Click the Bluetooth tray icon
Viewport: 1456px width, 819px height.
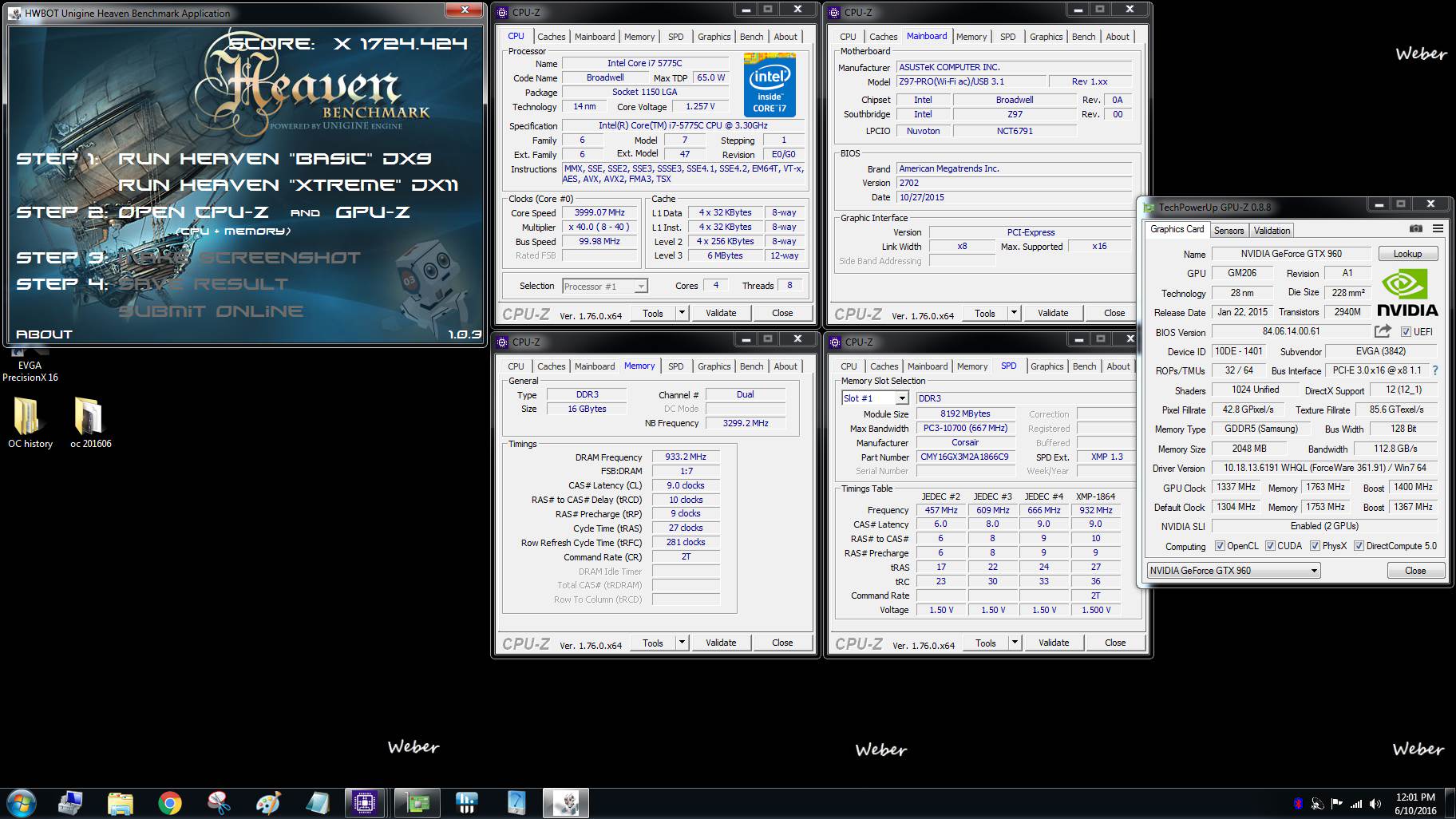1298,803
